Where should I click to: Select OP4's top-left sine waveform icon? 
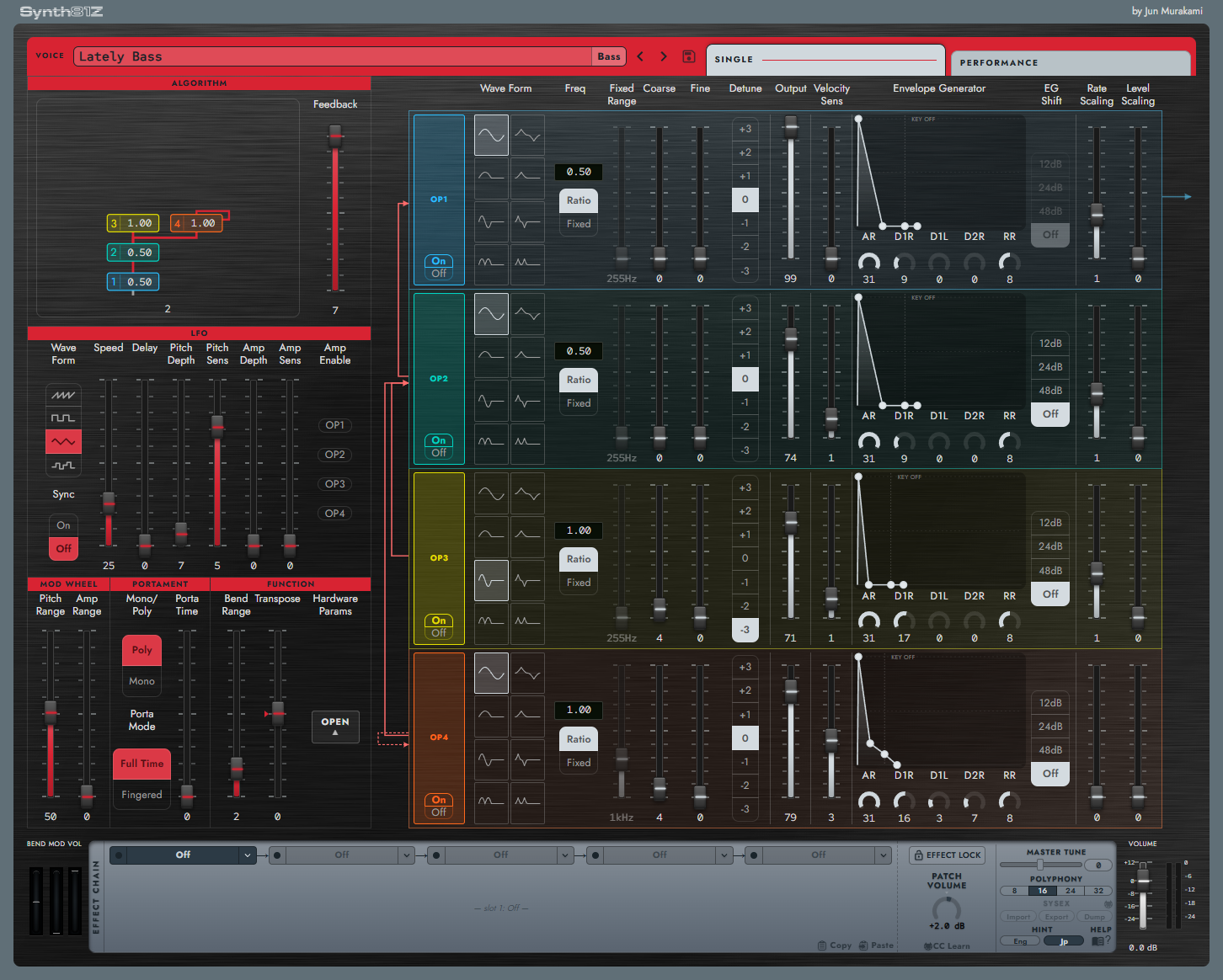tap(491, 673)
